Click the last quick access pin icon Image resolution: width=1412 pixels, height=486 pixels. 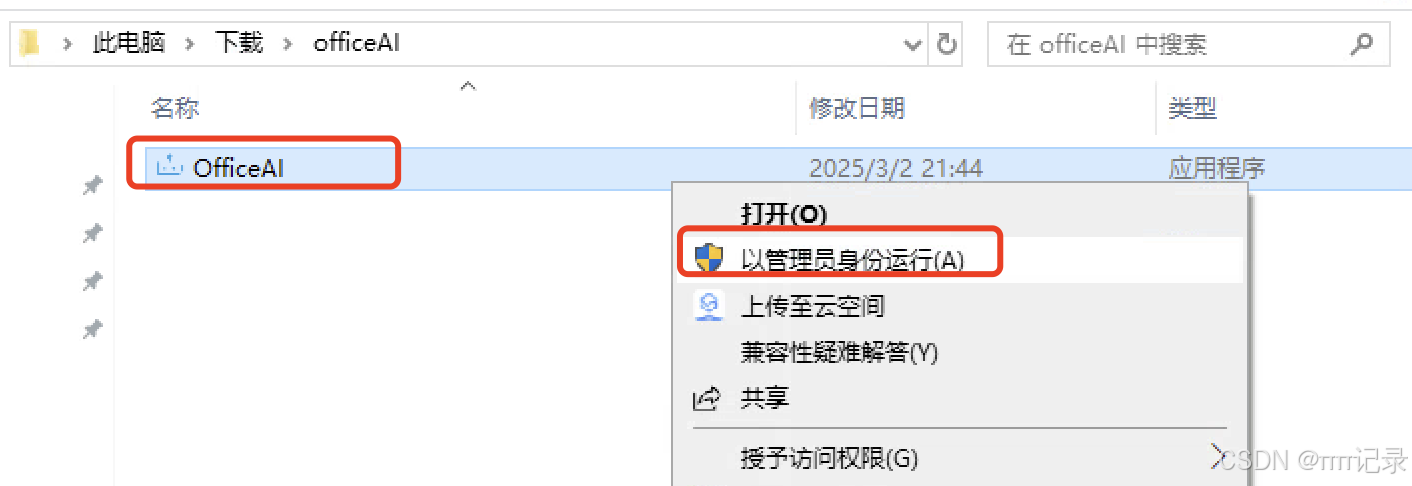click(92, 330)
